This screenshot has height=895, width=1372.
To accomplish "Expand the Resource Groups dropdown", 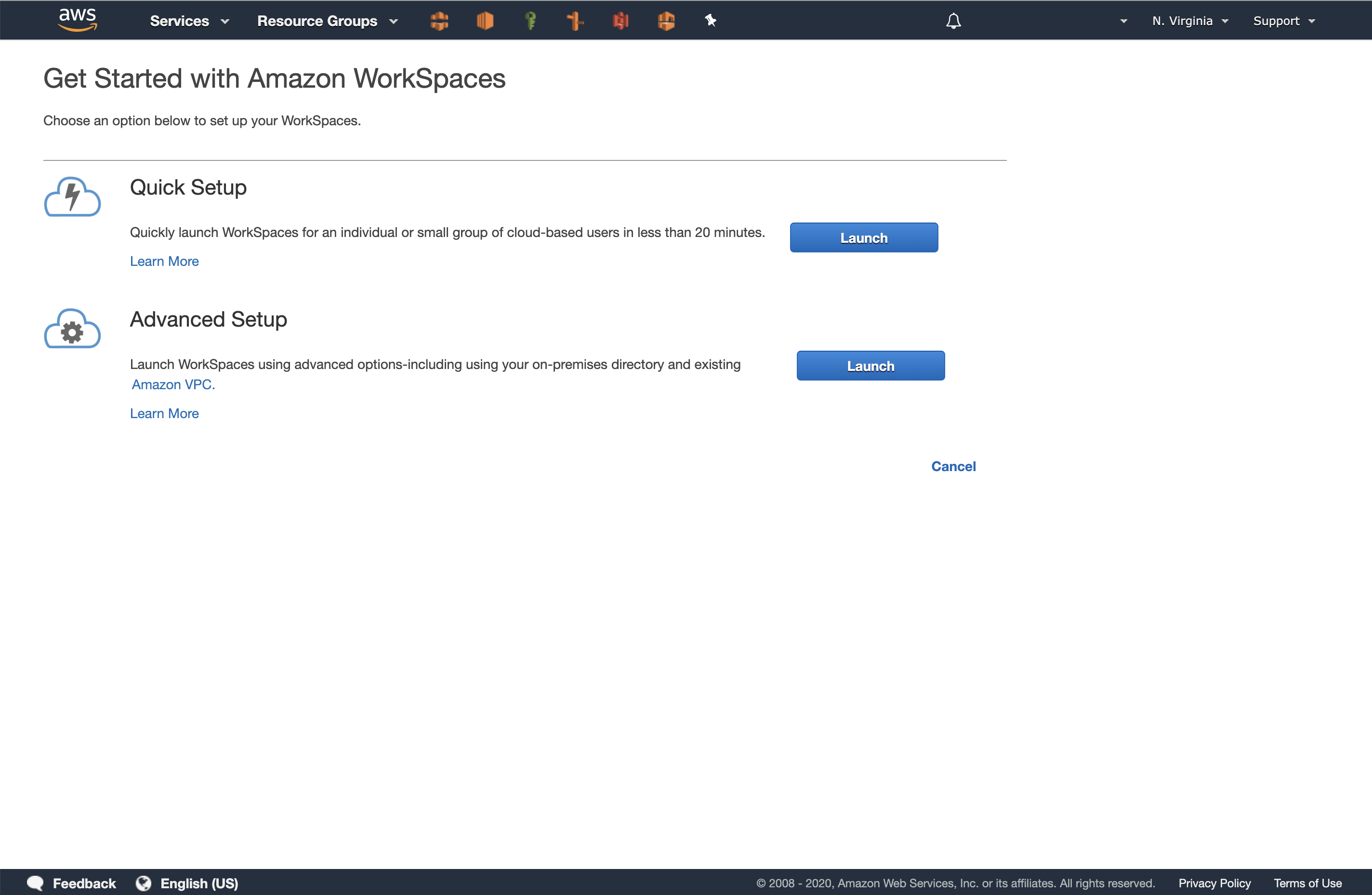I will [x=327, y=21].
